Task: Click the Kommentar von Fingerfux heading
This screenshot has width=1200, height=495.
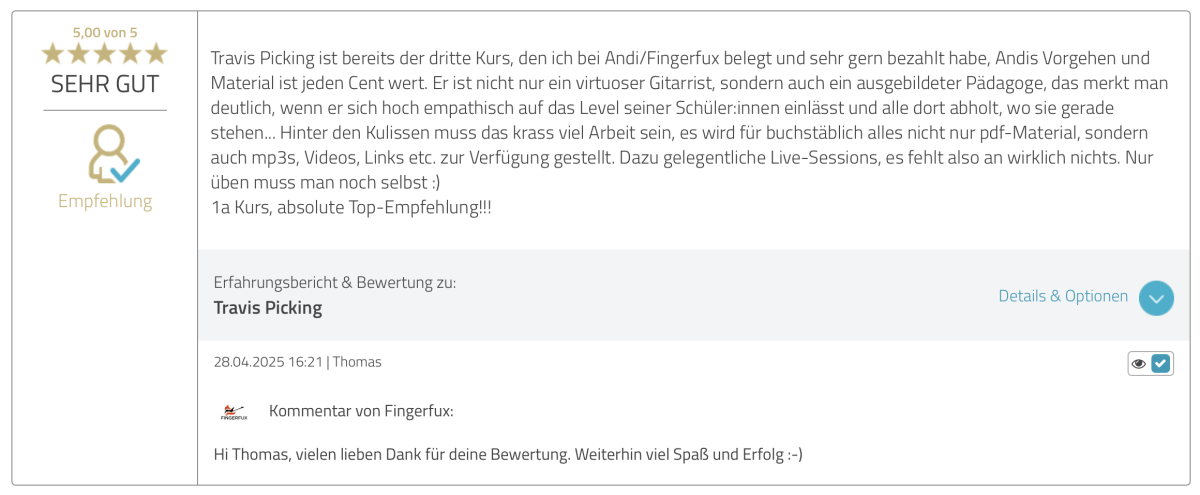Action: coord(361,411)
